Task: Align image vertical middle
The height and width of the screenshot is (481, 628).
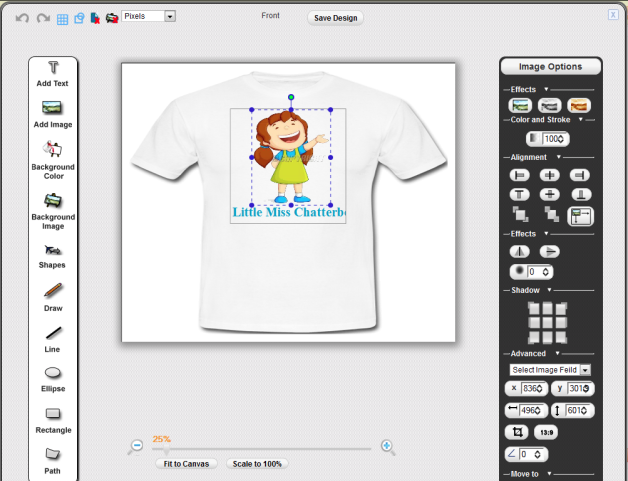Action: point(550,195)
